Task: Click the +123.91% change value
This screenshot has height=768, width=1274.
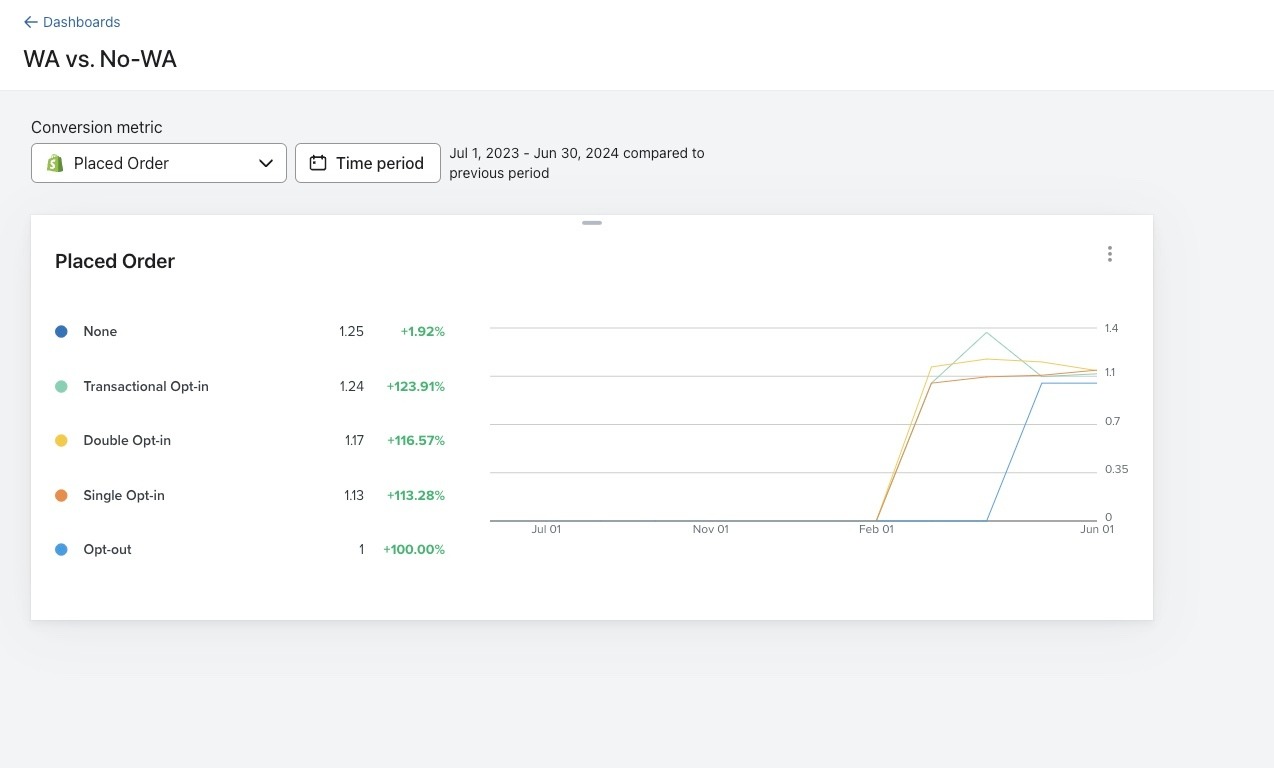Action: click(416, 386)
